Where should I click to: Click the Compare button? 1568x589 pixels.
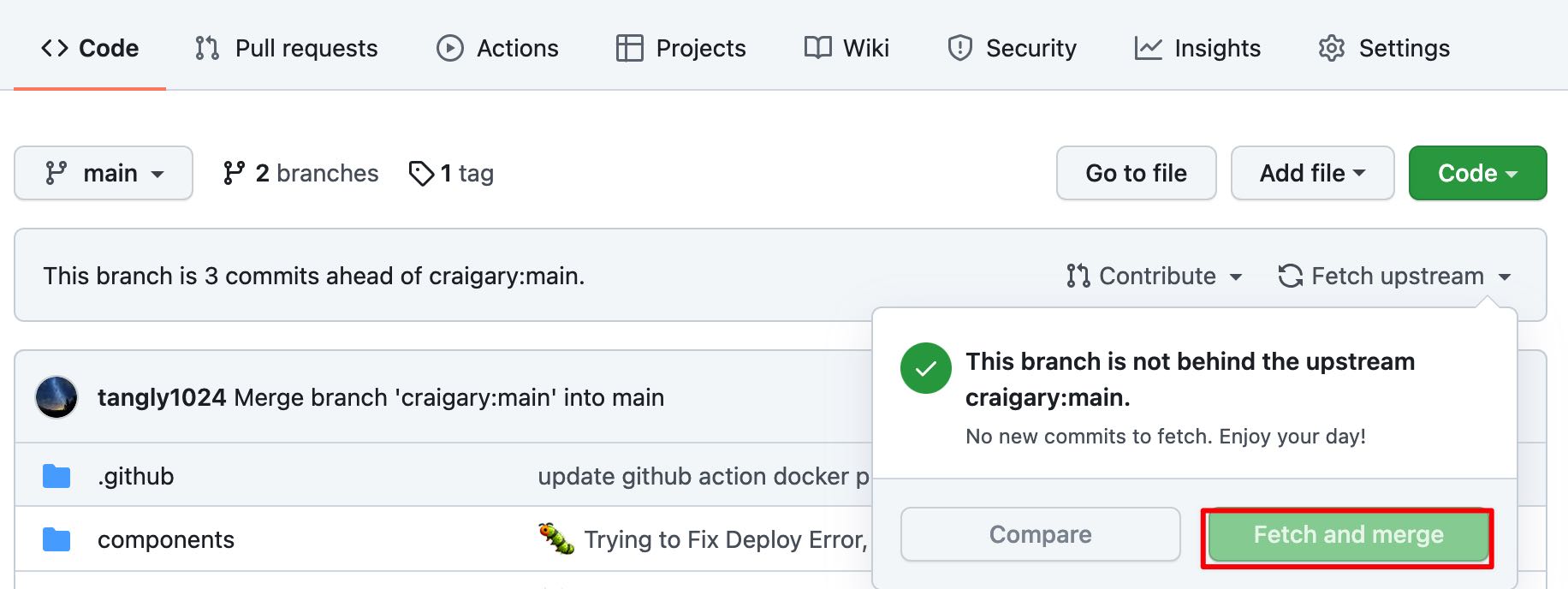click(1040, 534)
